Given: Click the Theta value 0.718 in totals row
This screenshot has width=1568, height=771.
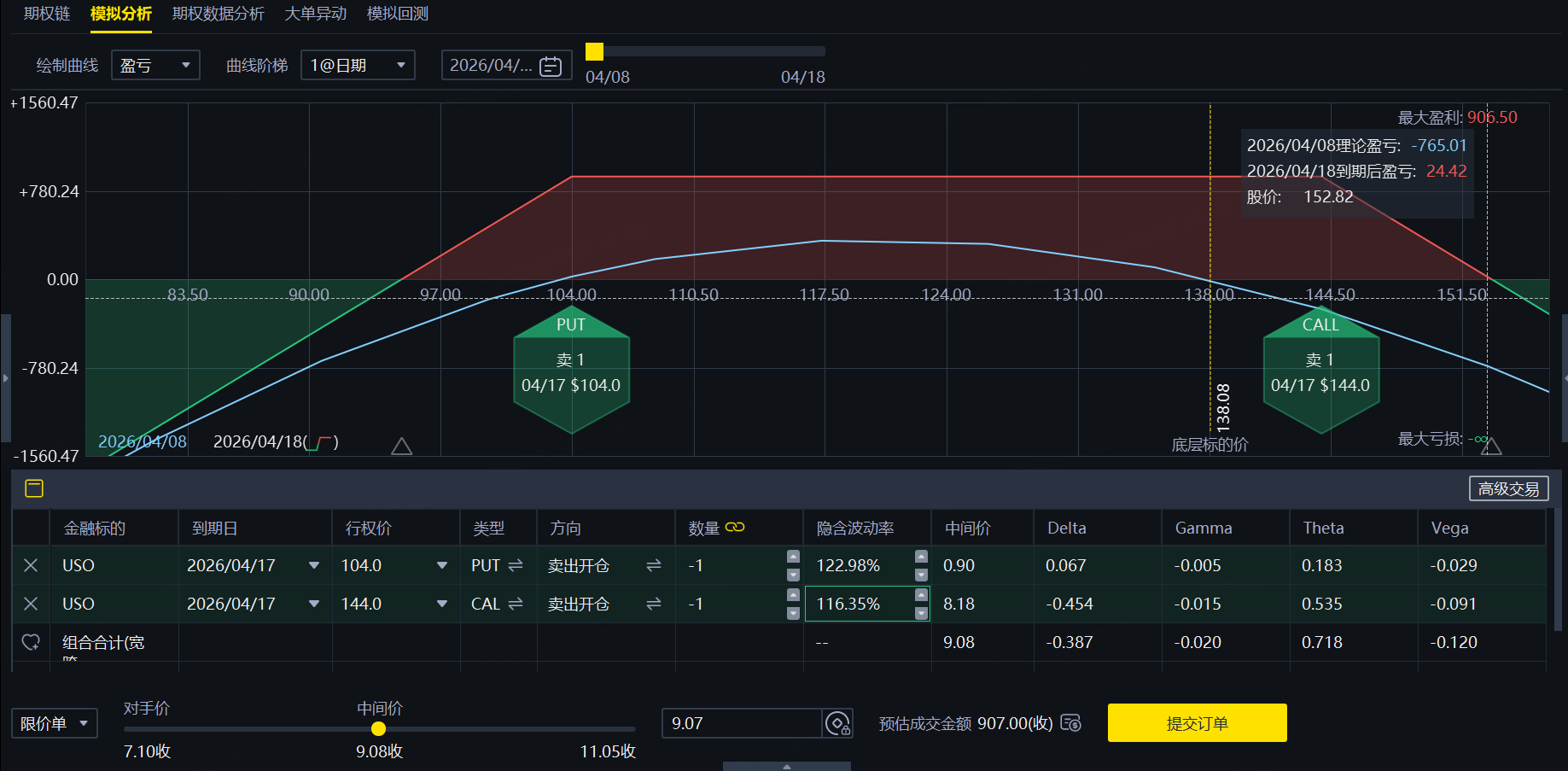Looking at the screenshot, I should point(1322,642).
